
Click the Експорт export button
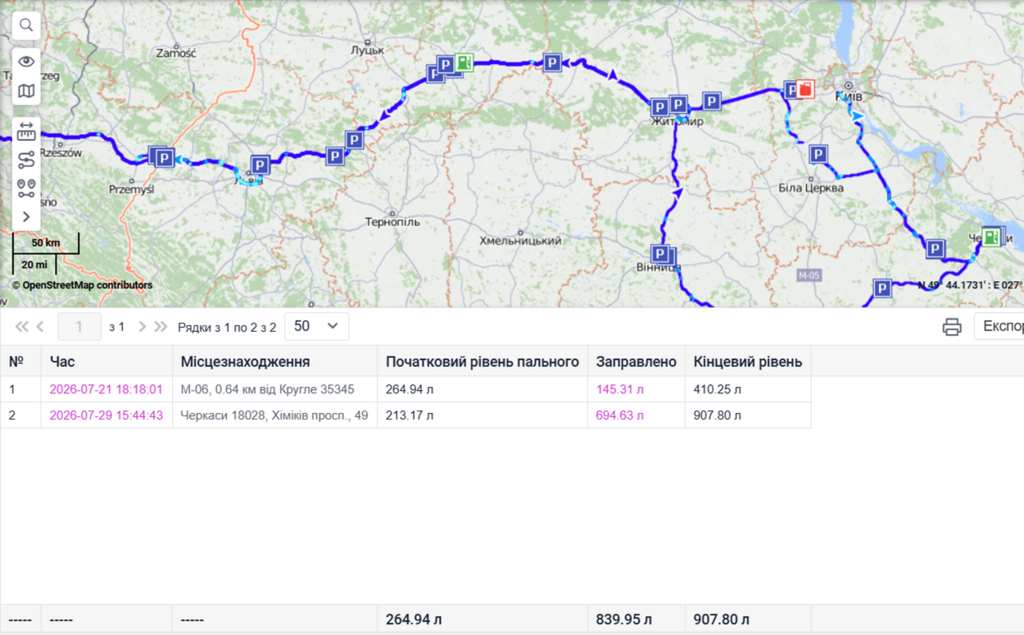999,326
